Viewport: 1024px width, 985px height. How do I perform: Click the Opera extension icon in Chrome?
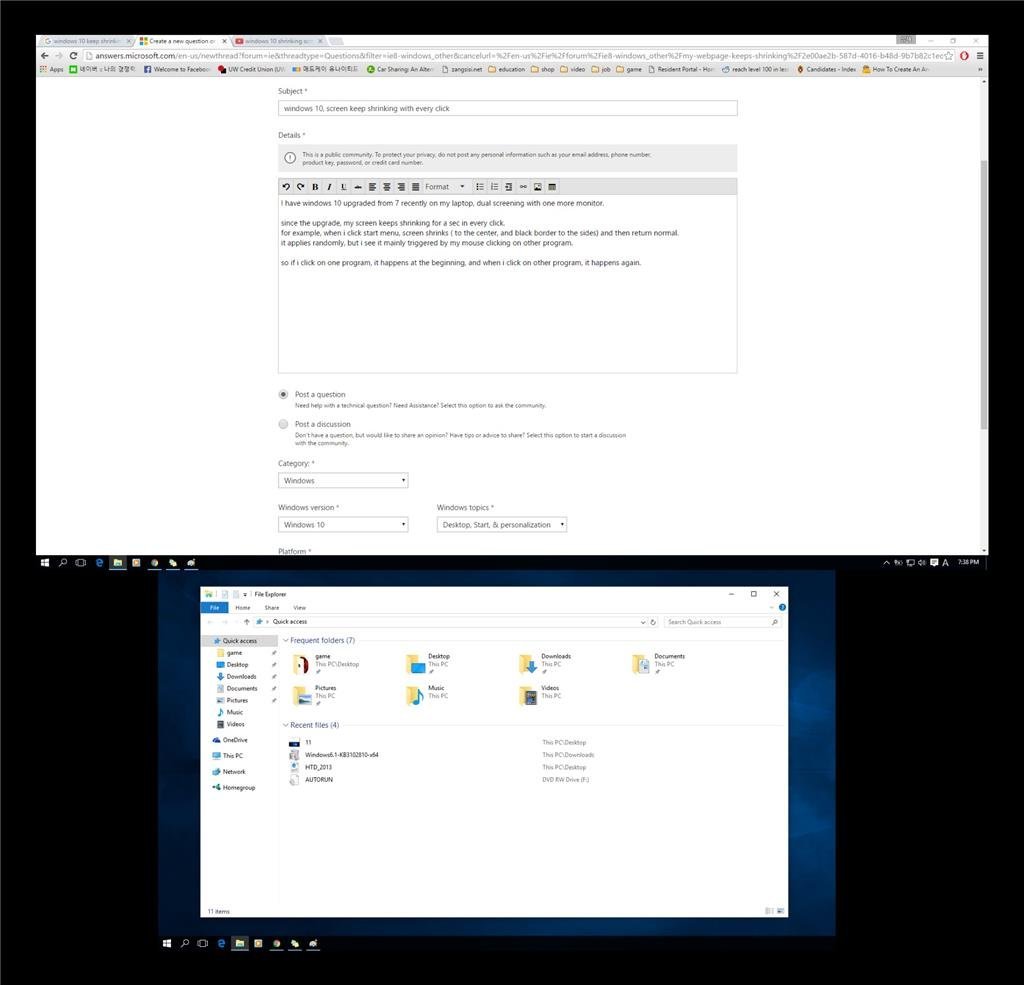(964, 56)
